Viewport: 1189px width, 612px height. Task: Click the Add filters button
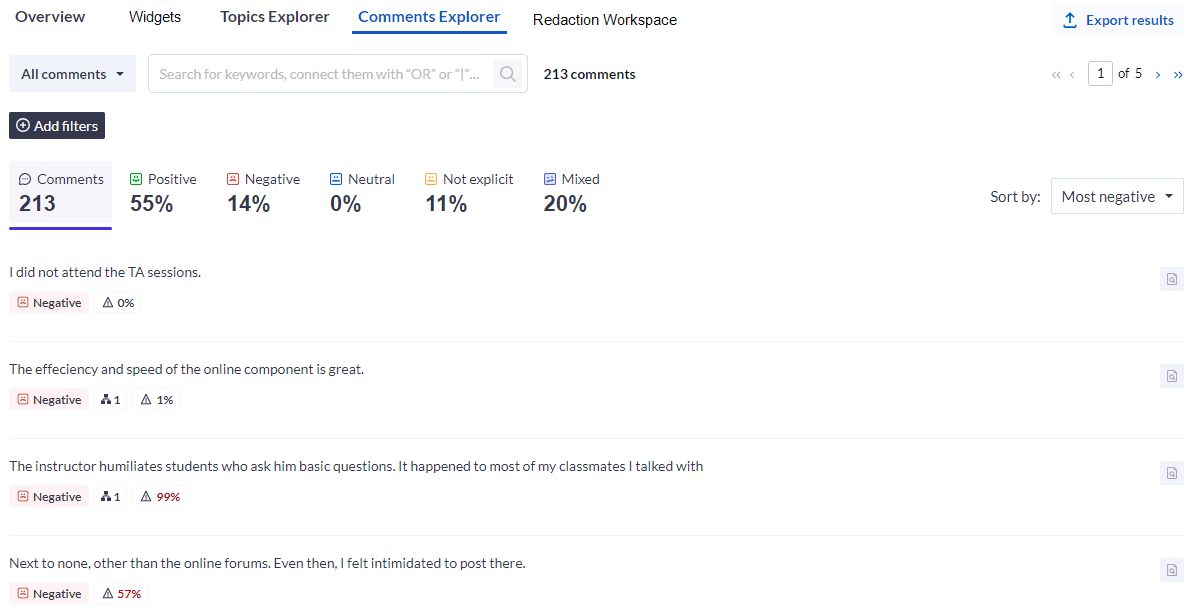tap(56, 125)
